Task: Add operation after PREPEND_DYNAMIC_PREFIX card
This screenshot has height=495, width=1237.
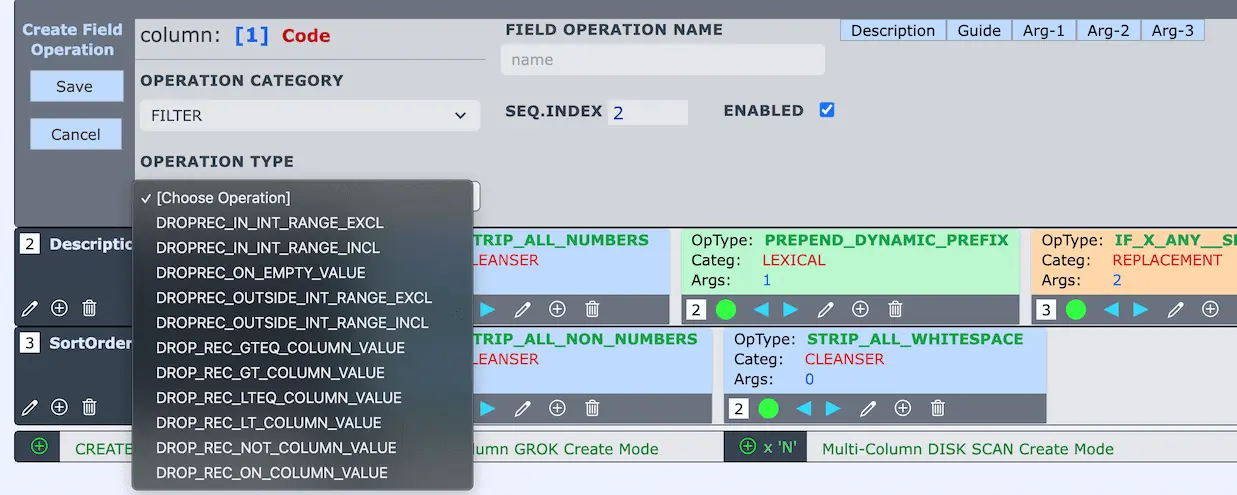Action: pos(860,309)
